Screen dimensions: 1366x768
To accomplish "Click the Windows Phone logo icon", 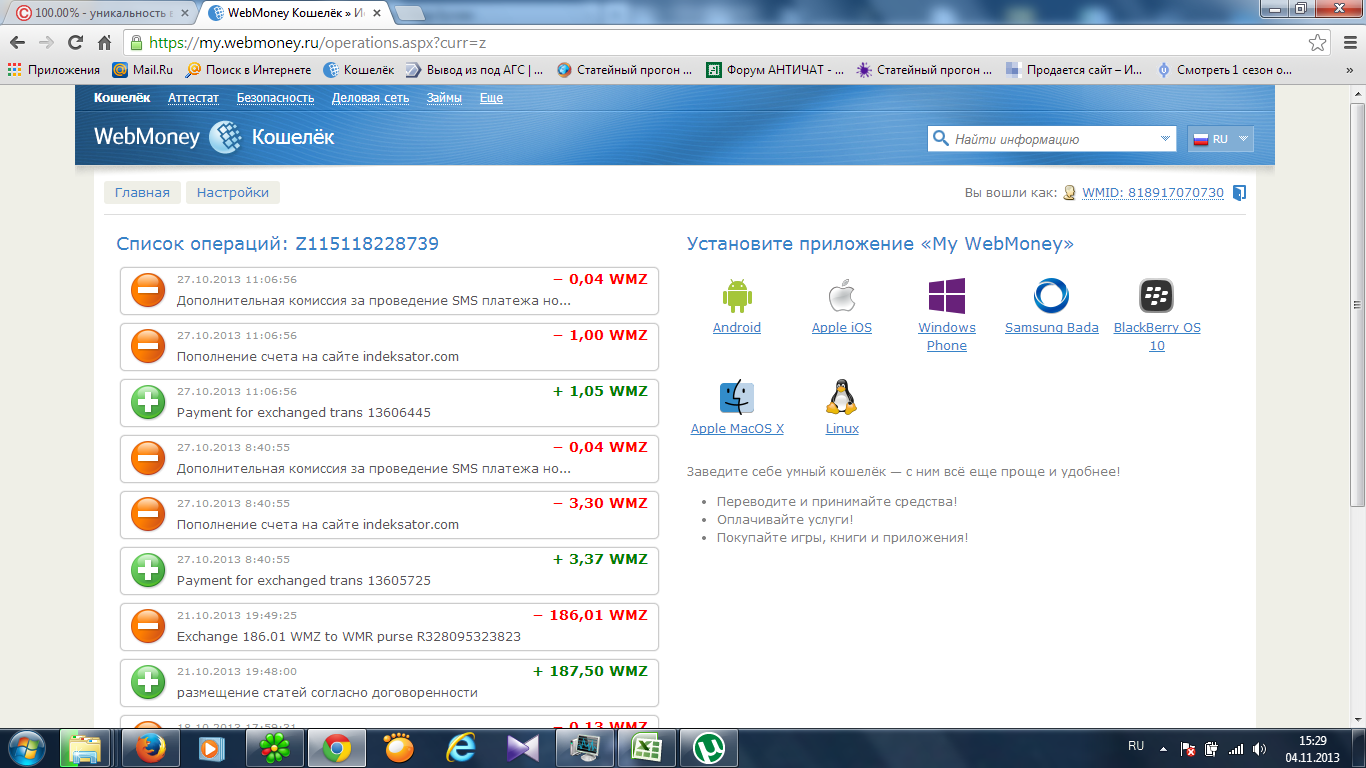I will [947, 296].
